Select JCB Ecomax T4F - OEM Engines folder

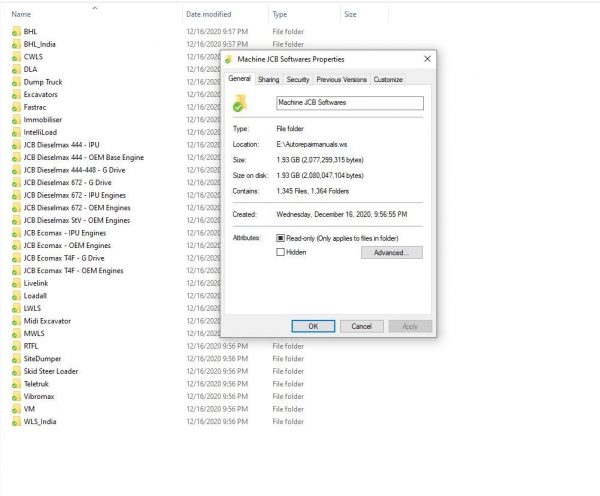click(x=73, y=271)
